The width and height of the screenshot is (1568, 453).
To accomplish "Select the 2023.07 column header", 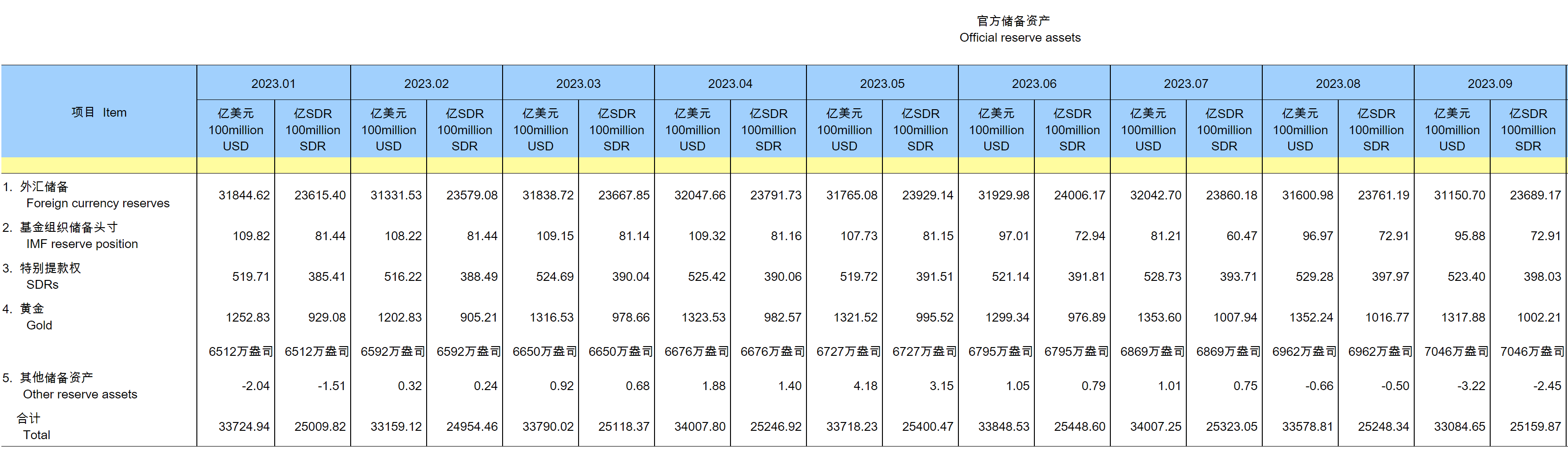I will (x=1186, y=83).
